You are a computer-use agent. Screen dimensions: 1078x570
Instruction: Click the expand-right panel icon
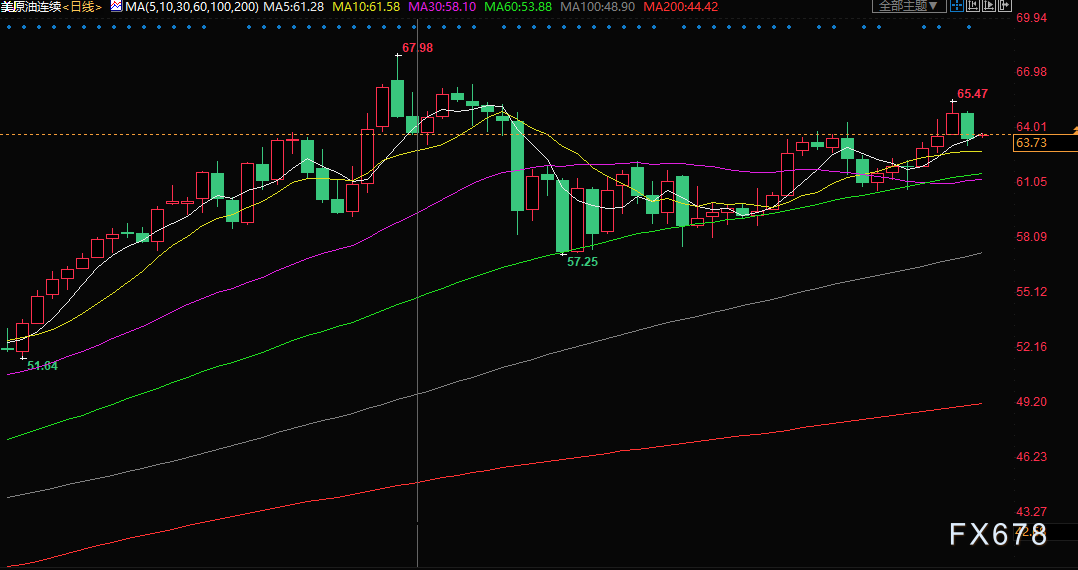point(1004,6)
